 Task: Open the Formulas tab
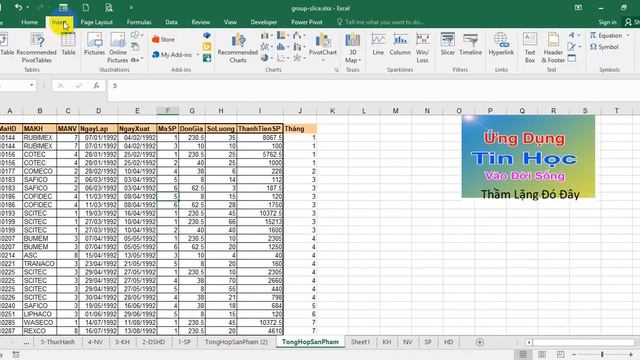tap(139, 22)
